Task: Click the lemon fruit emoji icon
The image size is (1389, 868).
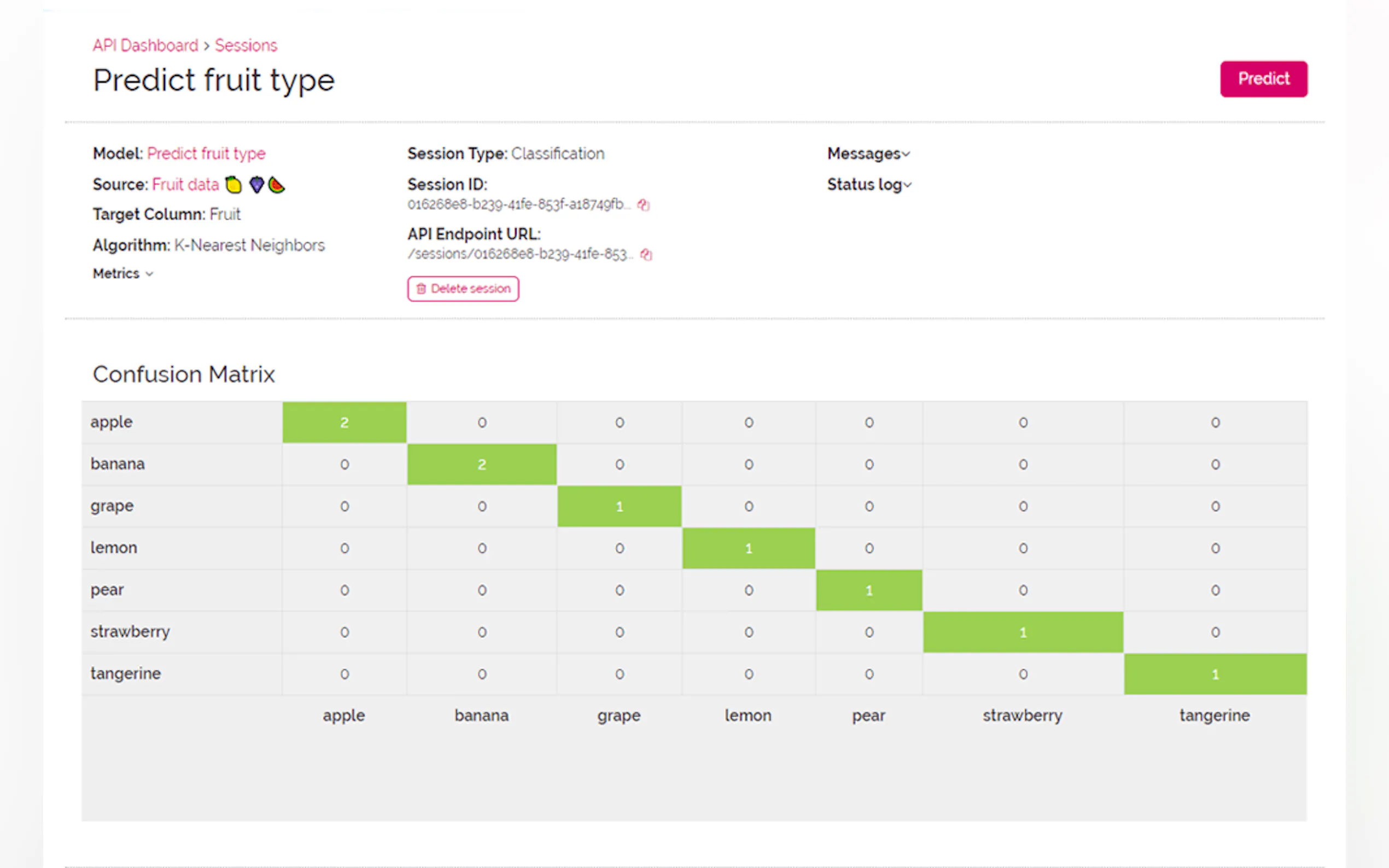Action: (x=233, y=185)
